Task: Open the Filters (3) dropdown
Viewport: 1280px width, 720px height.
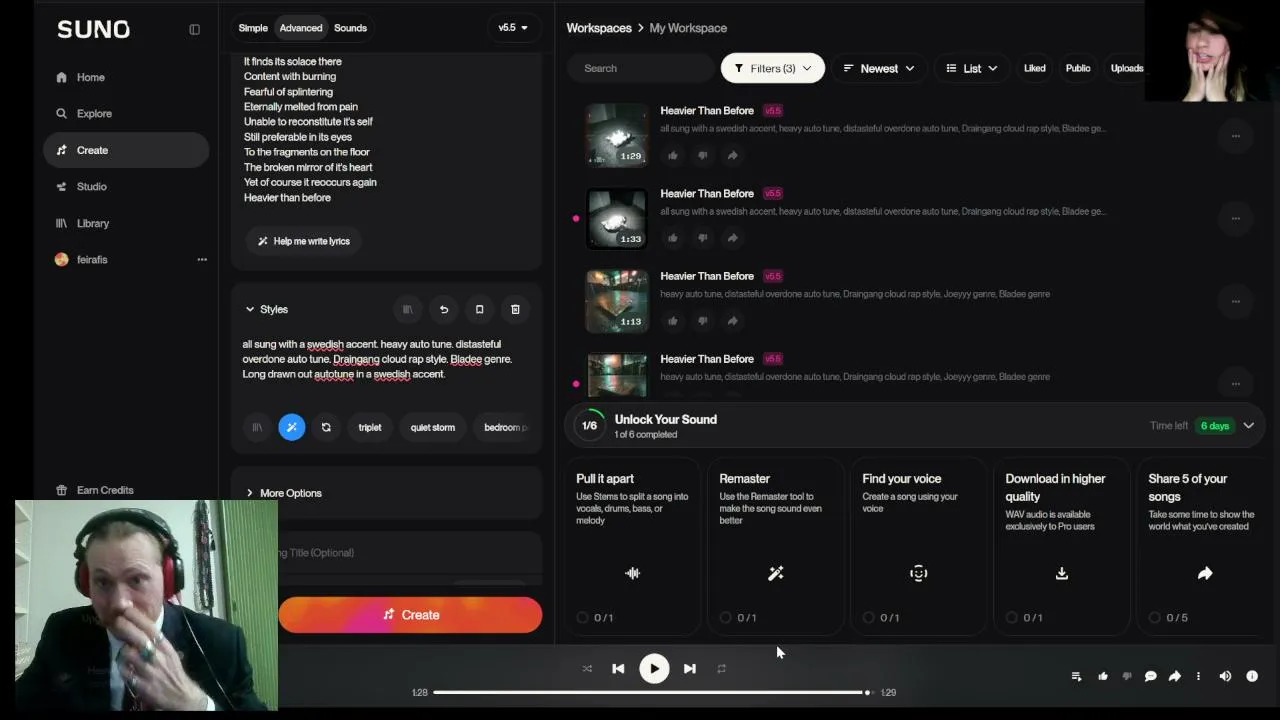Action: tap(773, 68)
